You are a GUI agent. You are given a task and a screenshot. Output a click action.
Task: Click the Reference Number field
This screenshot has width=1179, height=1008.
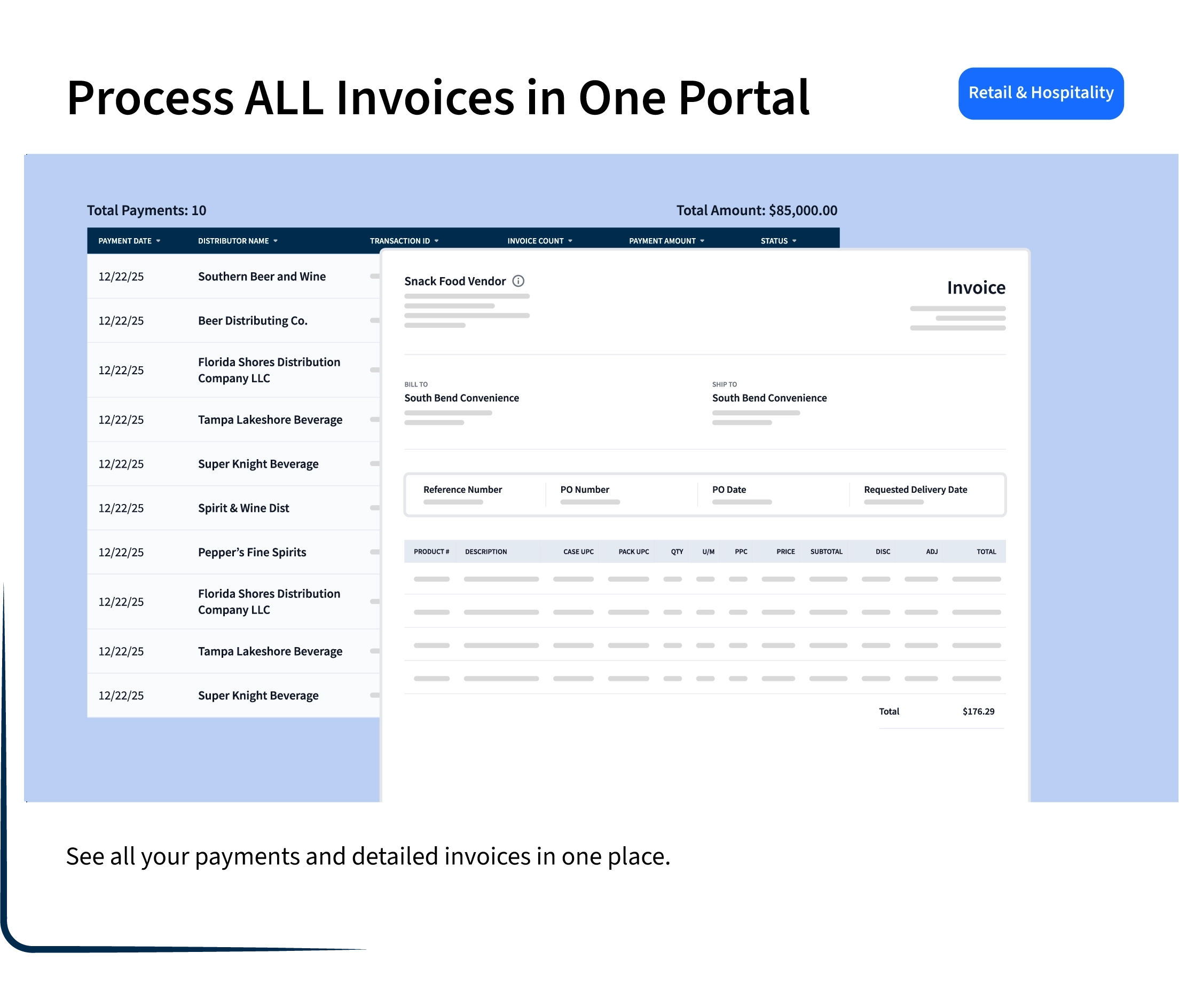(x=462, y=494)
